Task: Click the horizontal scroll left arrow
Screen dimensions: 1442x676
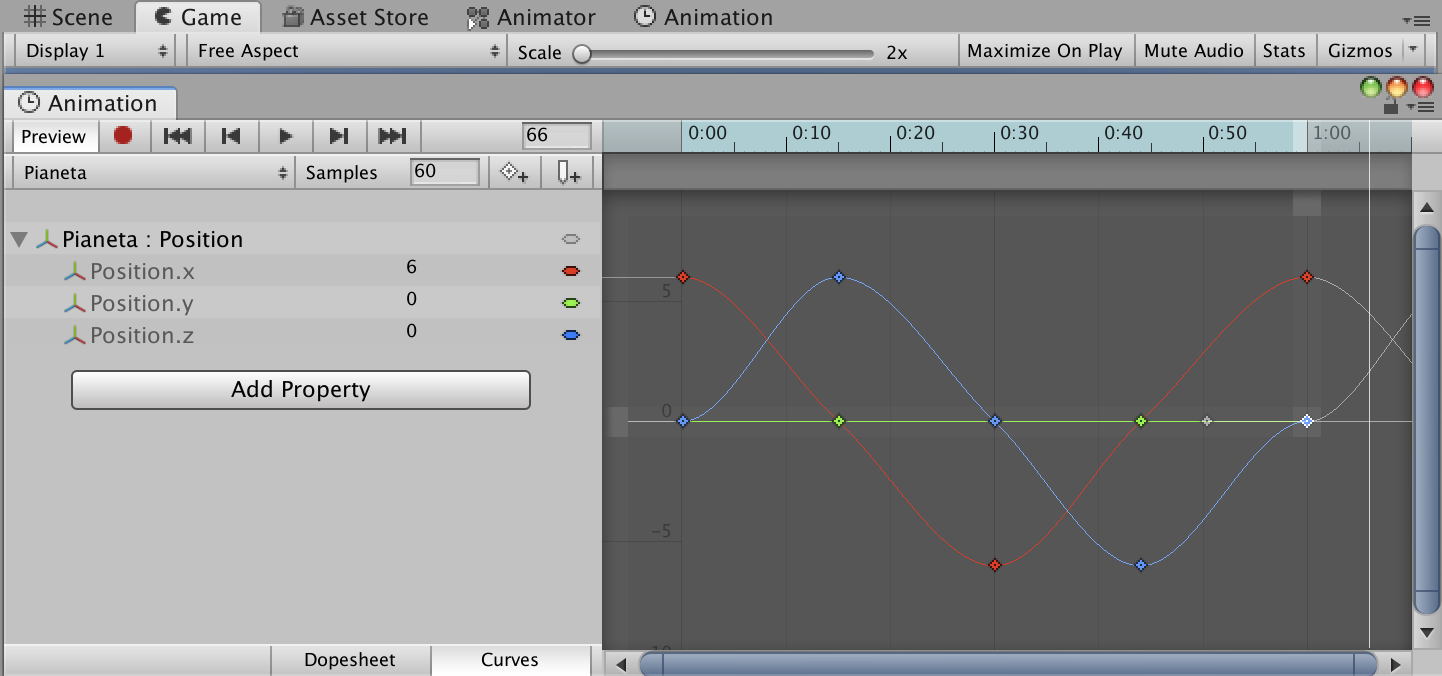Action: point(621,664)
